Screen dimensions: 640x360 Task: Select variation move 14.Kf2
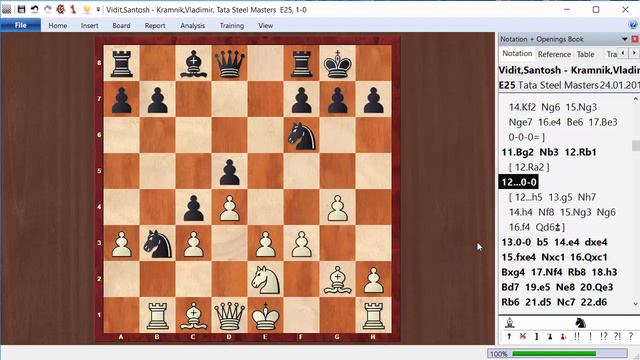click(522, 107)
